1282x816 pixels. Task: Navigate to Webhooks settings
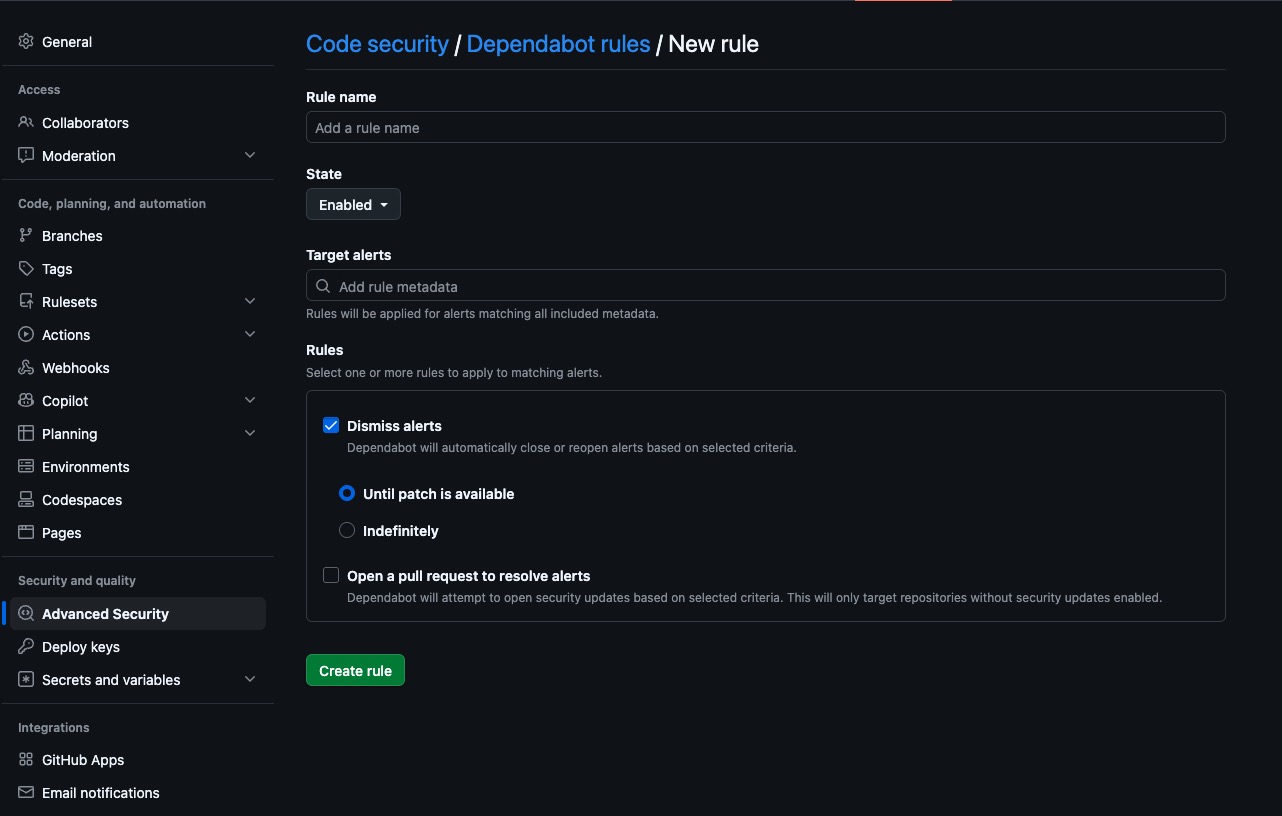pyautogui.click(x=138, y=368)
